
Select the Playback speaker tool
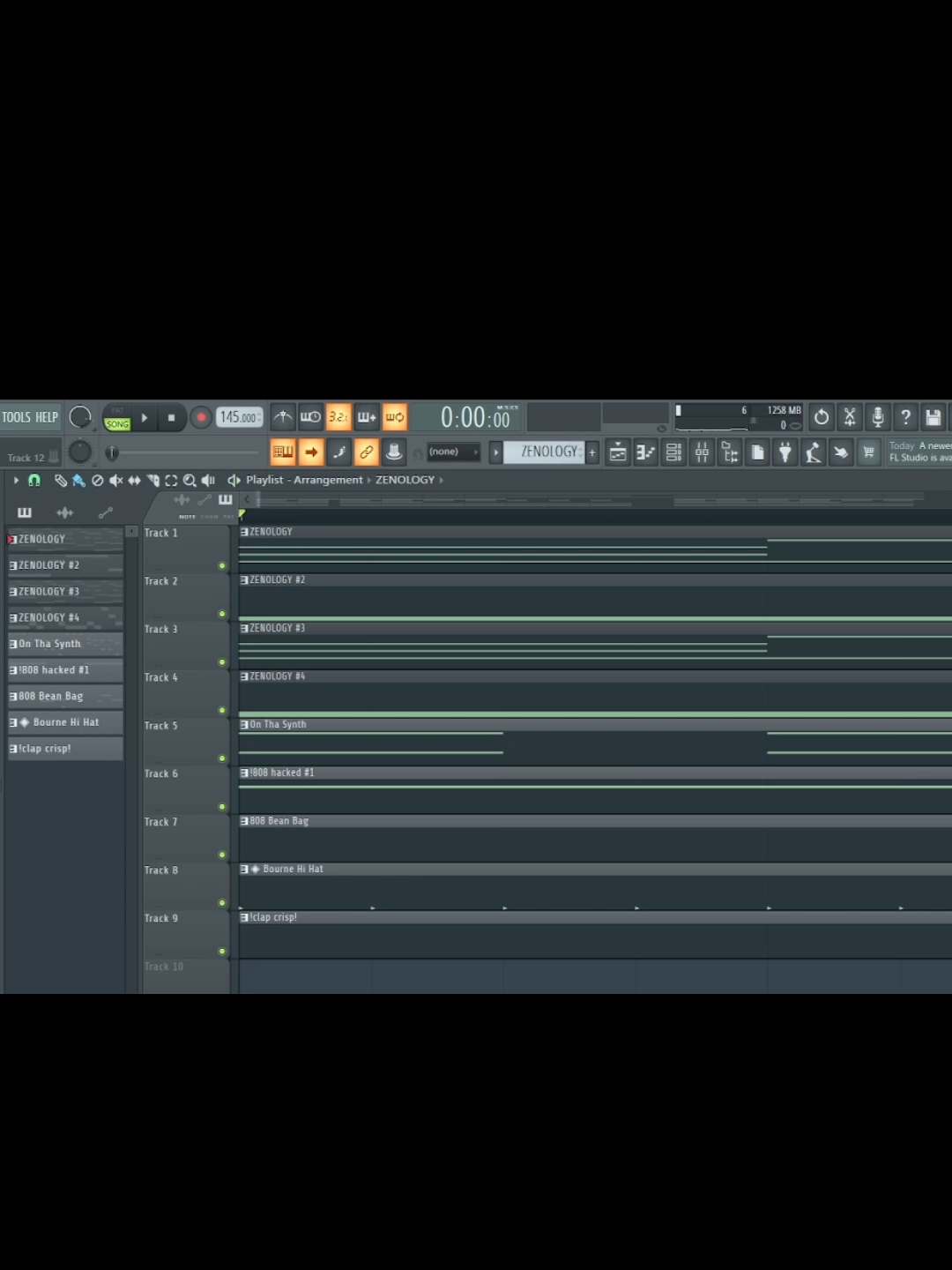[208, 481]
